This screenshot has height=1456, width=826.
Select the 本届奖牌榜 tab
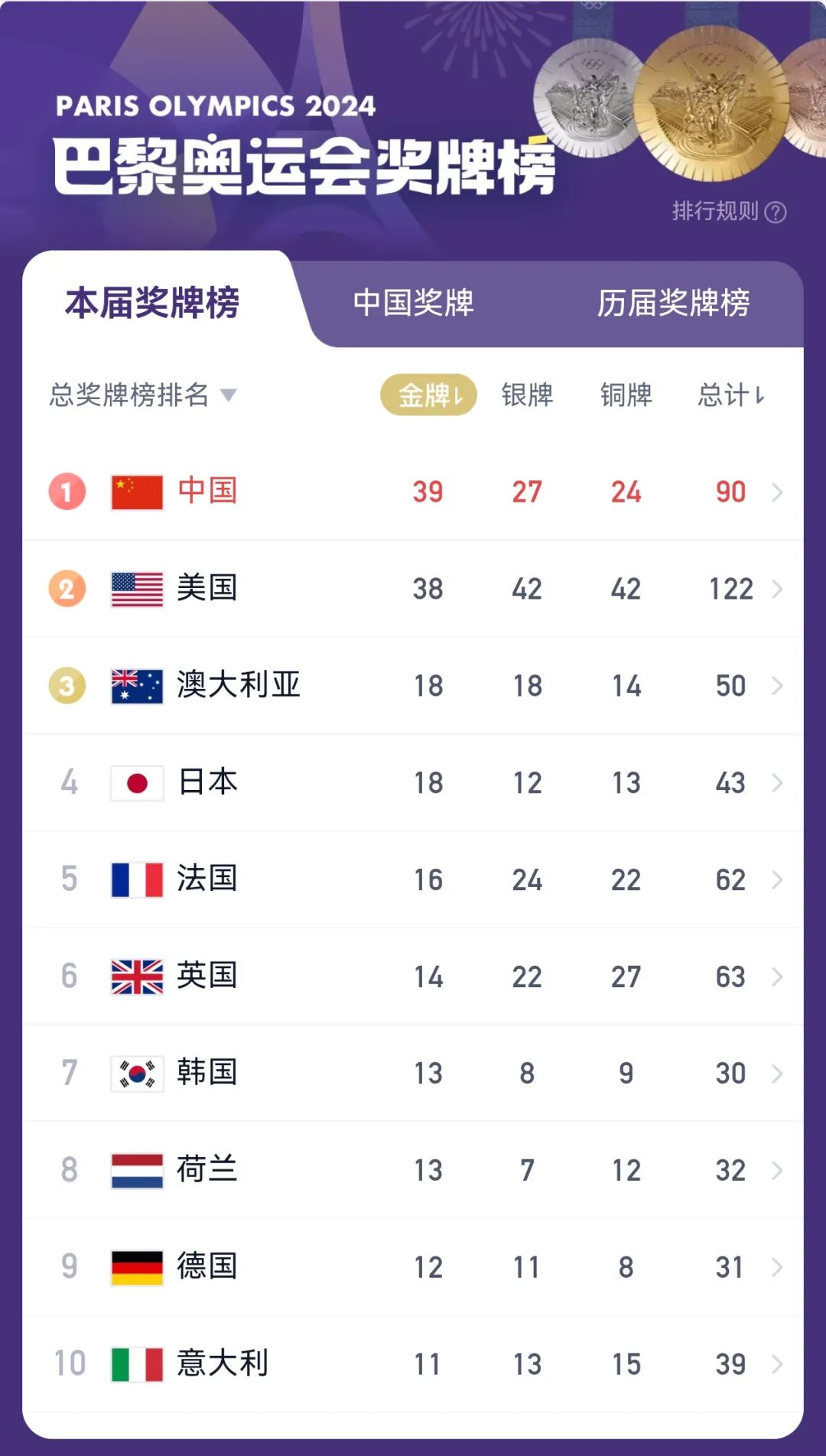point(152,303)
